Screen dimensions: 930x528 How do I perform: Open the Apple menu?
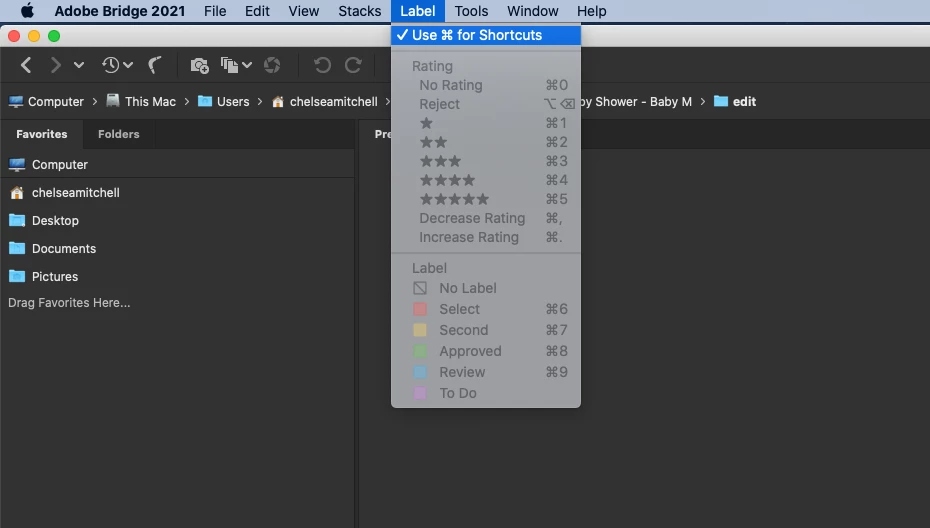click(x=27, y=11)
